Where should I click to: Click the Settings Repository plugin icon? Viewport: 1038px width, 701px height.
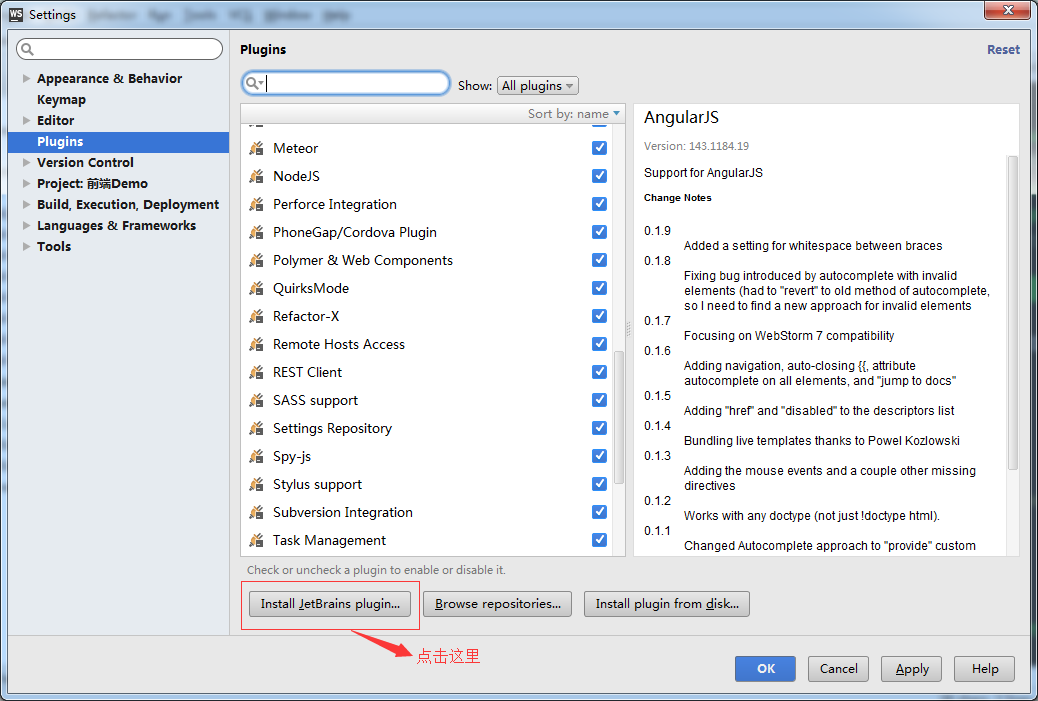coord(256,428)
